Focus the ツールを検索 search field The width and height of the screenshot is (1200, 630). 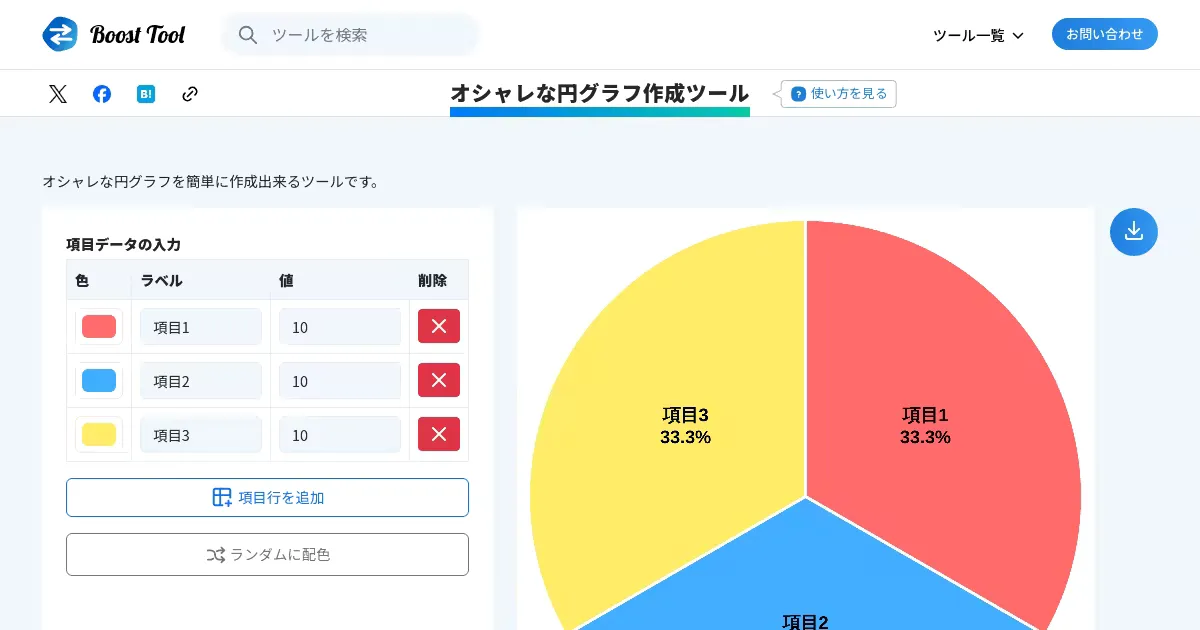pyautogui.click(x=365, y=35)
